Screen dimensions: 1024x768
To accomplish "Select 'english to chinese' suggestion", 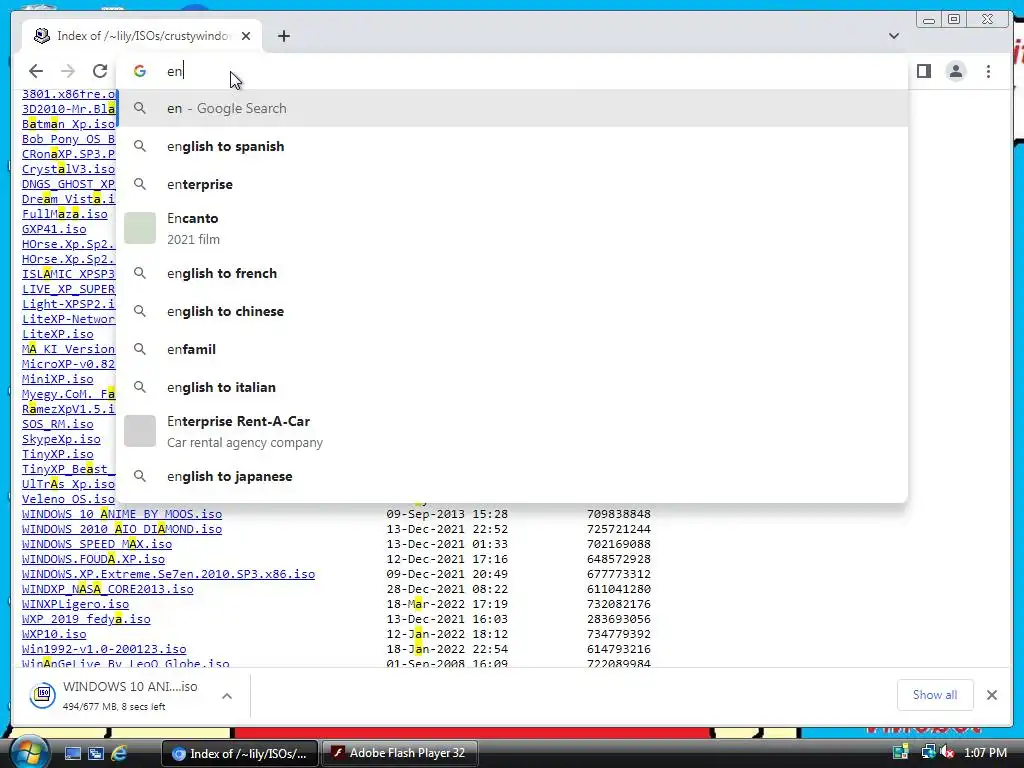I will coord(512,311).
